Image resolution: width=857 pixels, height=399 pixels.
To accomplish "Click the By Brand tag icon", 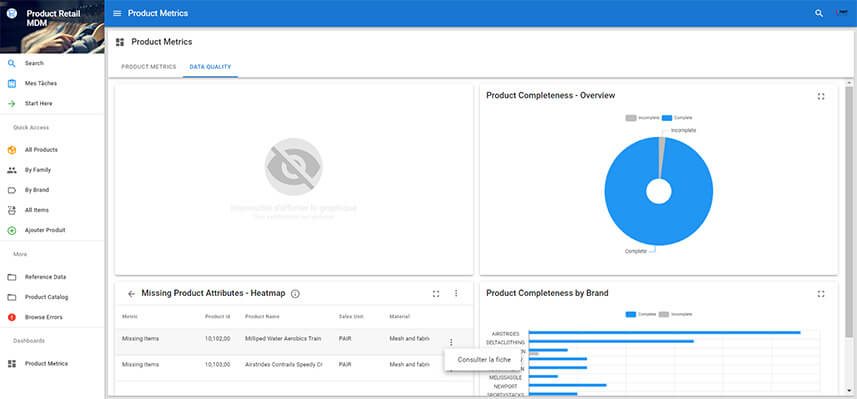I will point(12,190).
